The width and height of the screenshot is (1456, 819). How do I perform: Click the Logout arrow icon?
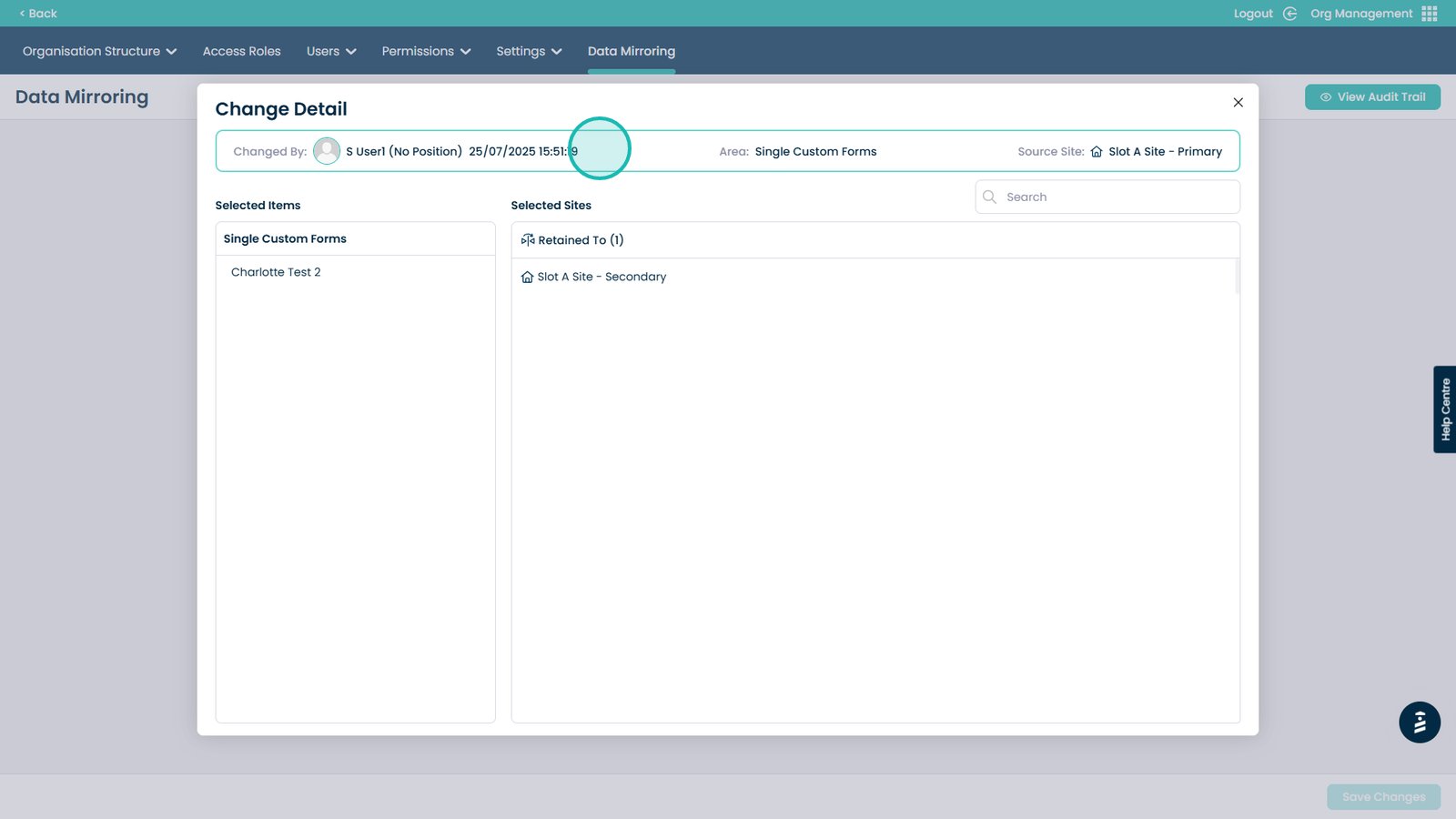point(1289,14)
